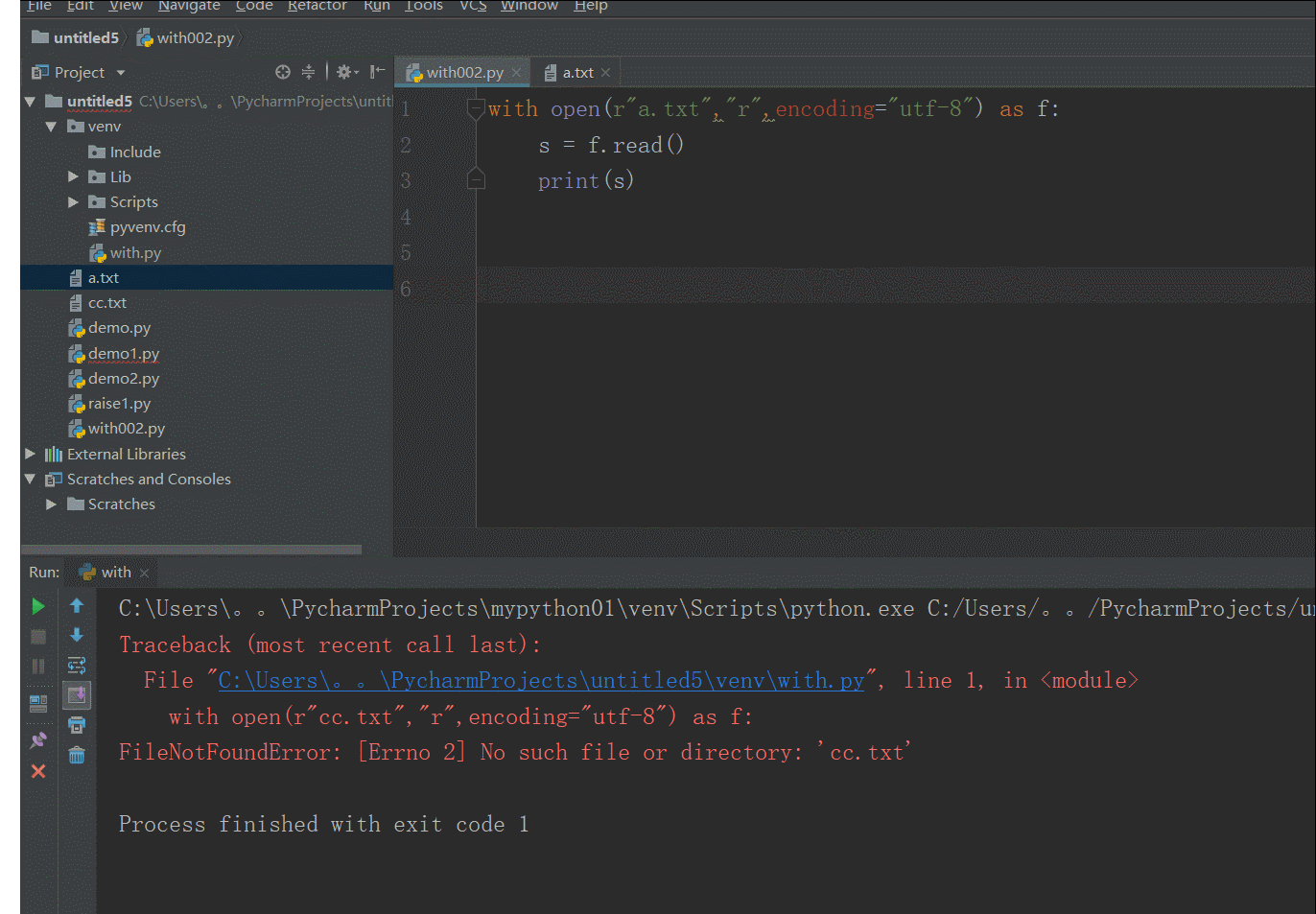Open the Code menu

click(x=254, y=6)
